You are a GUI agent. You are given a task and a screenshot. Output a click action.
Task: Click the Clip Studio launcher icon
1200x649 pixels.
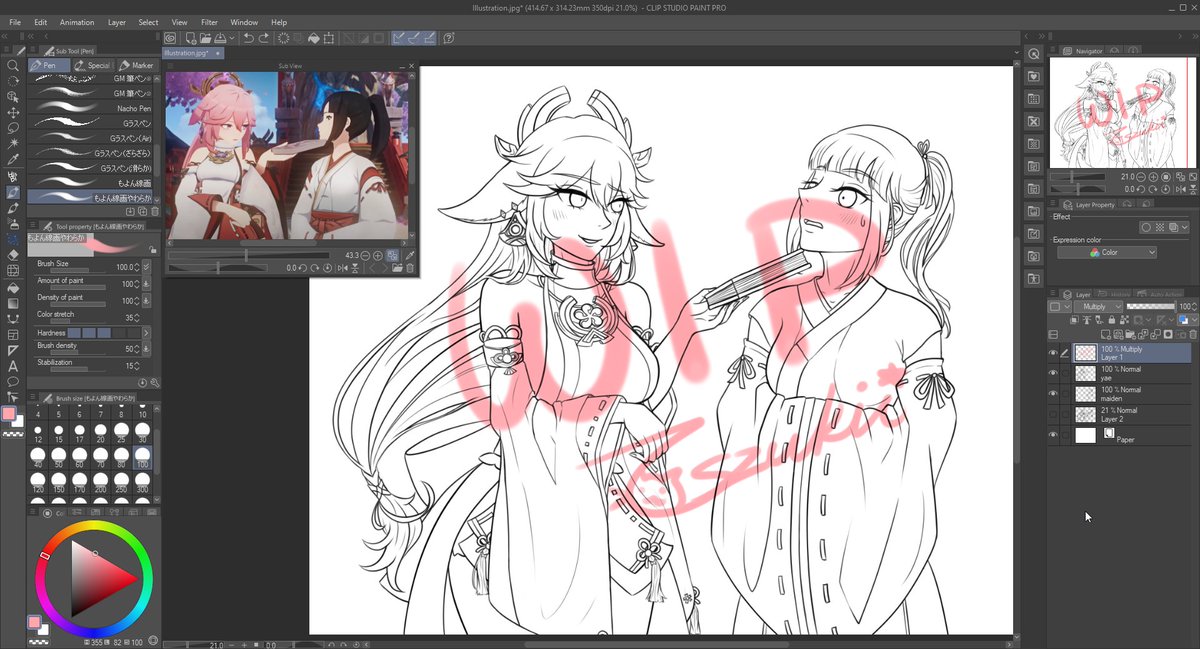click(170, 38)
